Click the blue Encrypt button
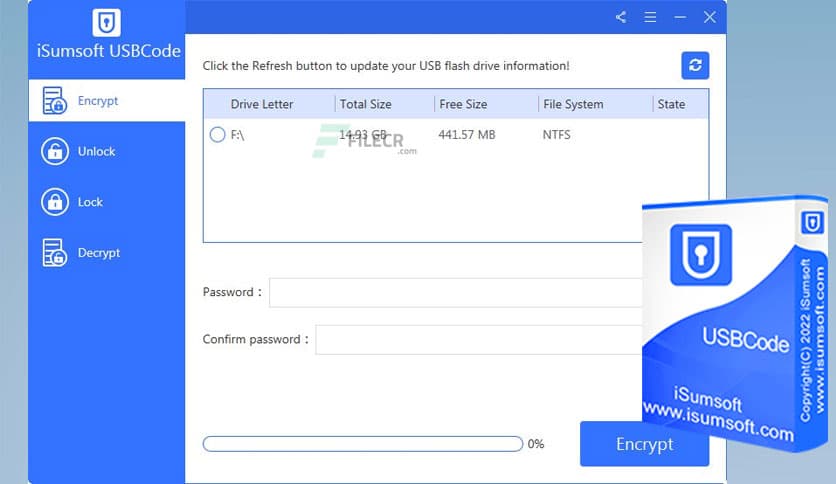The image size is (836, 484). 645,443
